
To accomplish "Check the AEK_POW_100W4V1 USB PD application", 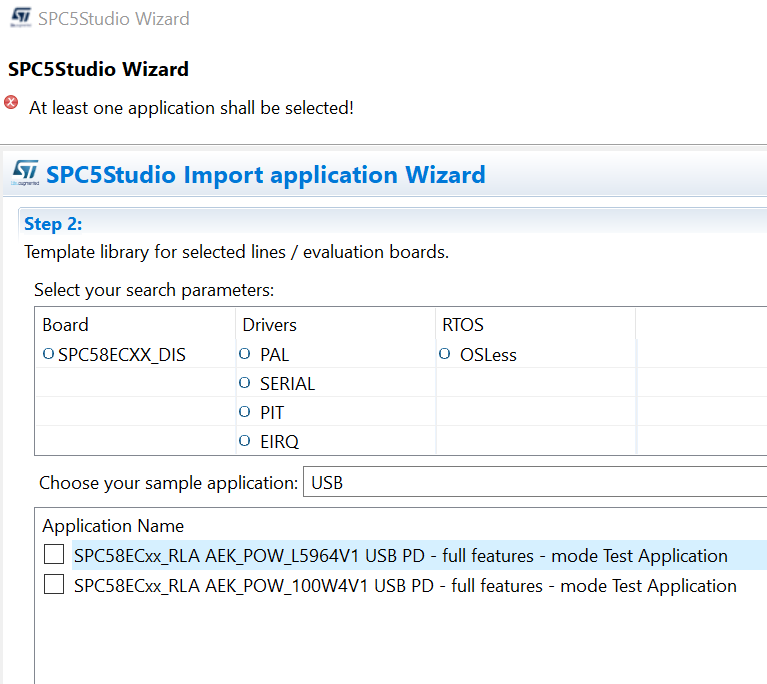I will pos(54,585).
